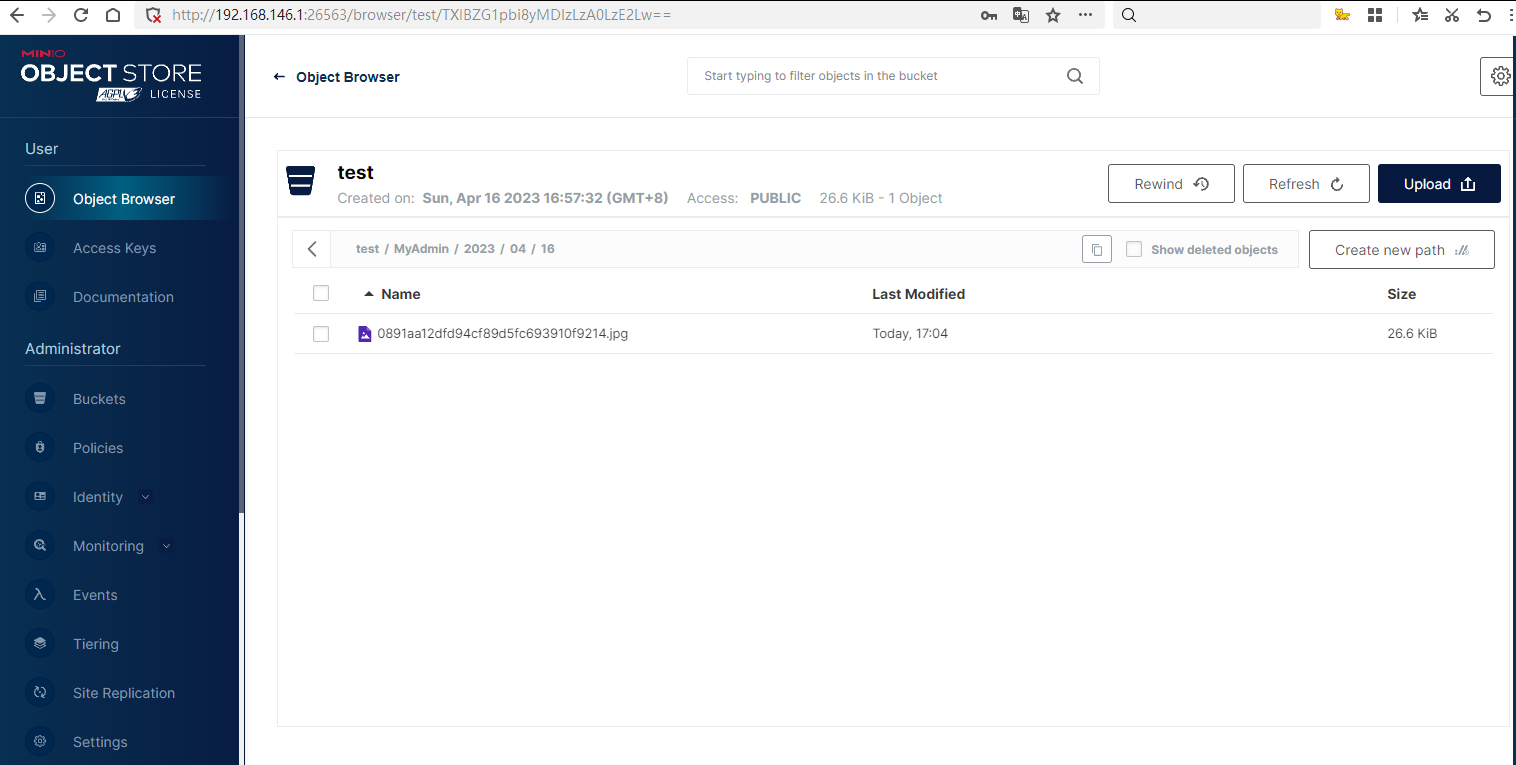1516x765 pixels.
Task: Click the Documentation sidebar icon
Action: click(40, 296)
